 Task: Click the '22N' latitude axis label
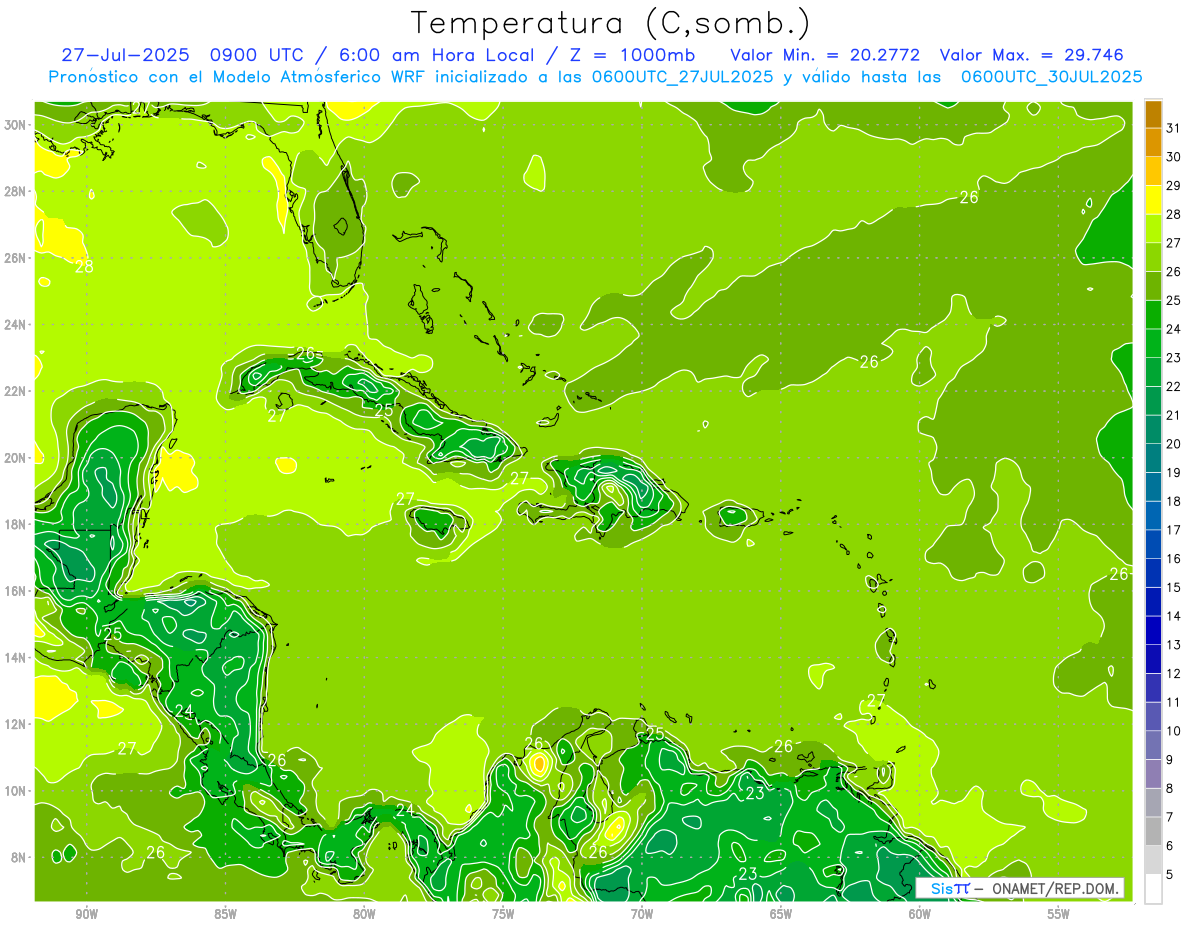coord(17,391)
